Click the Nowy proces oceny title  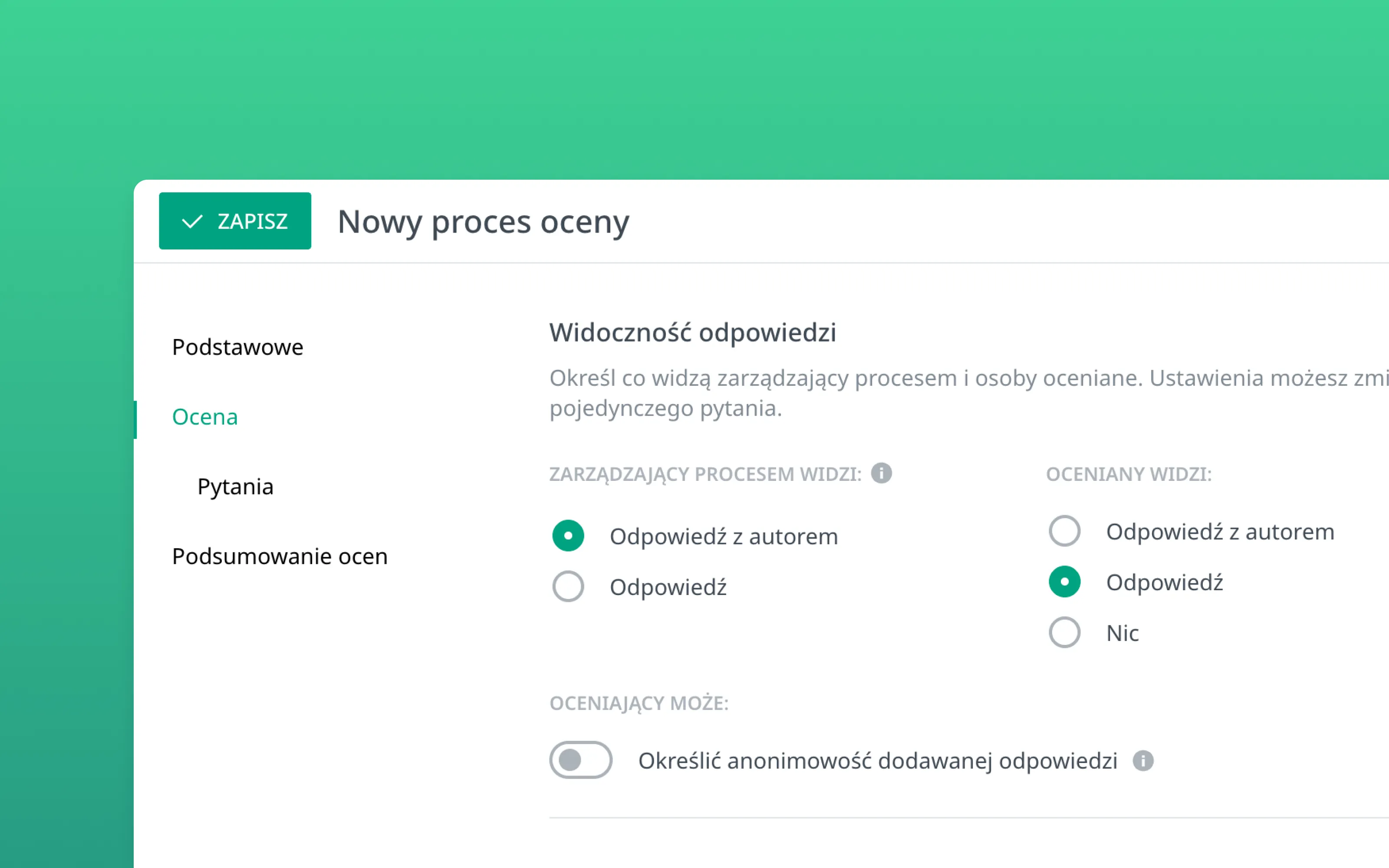(x=483, y=222)
